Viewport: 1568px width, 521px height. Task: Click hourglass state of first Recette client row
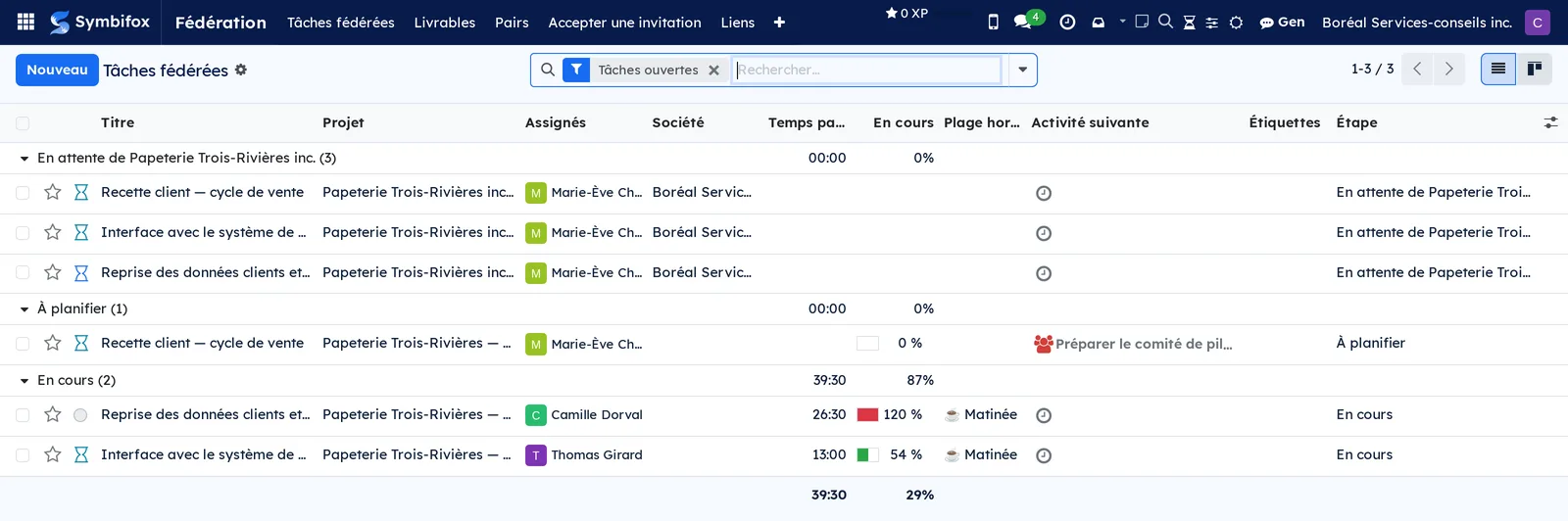81,193
